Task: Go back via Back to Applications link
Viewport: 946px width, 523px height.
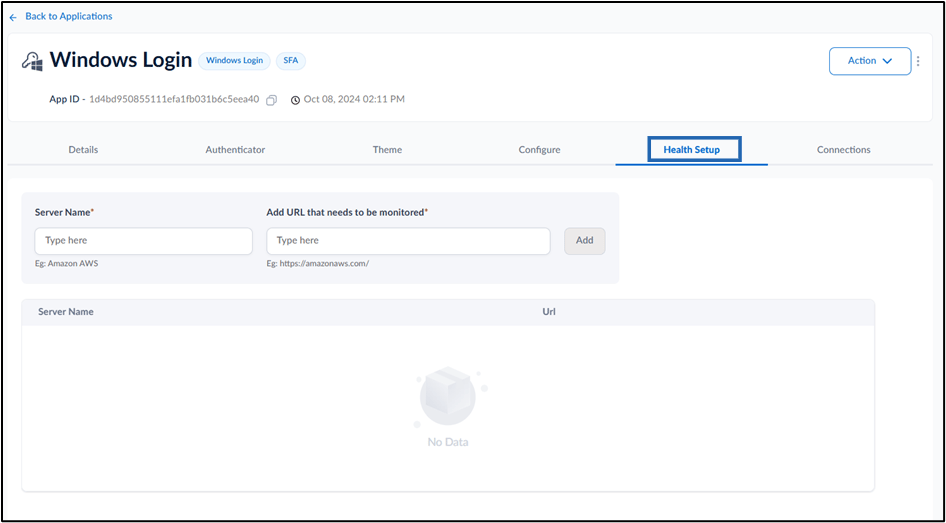Action: coord(69,17)
